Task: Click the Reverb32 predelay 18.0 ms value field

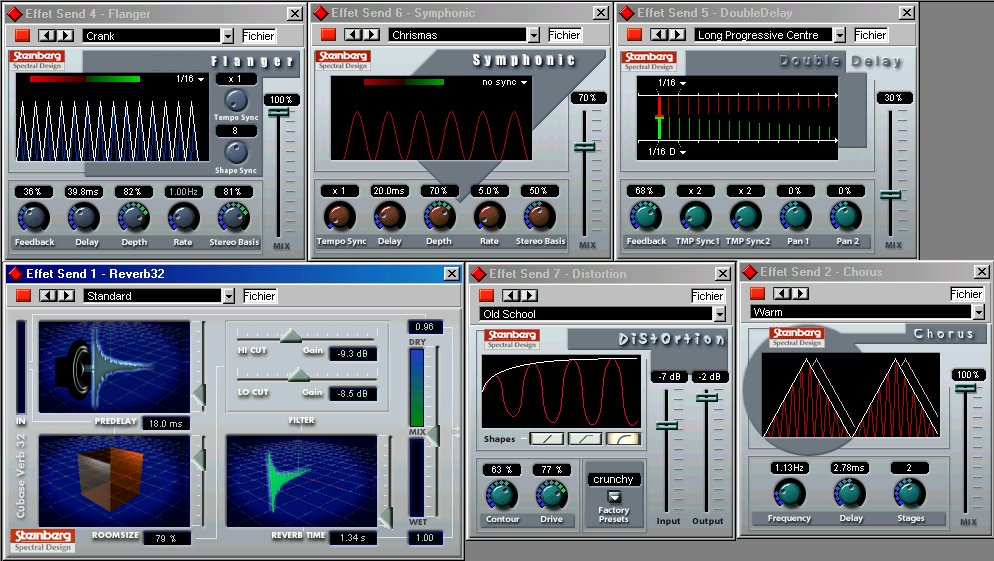Action: [x=165, y=423]
